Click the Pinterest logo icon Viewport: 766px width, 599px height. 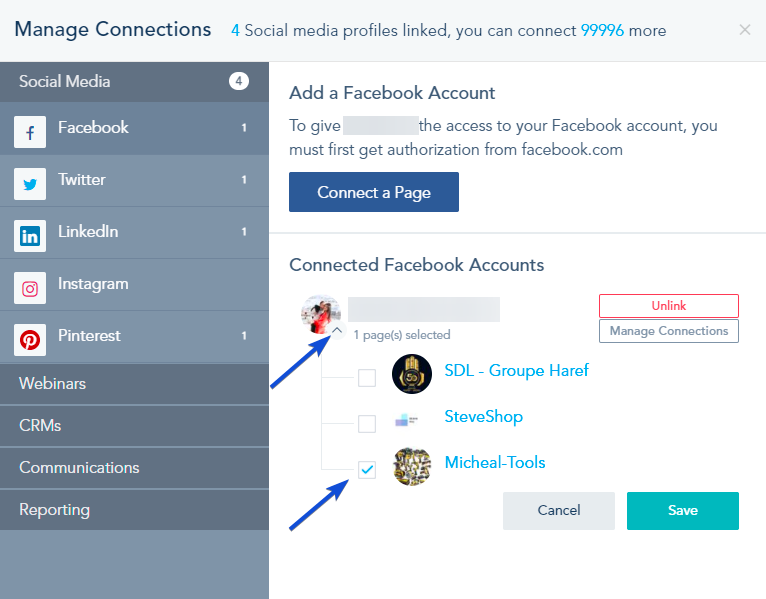[30, 340]
